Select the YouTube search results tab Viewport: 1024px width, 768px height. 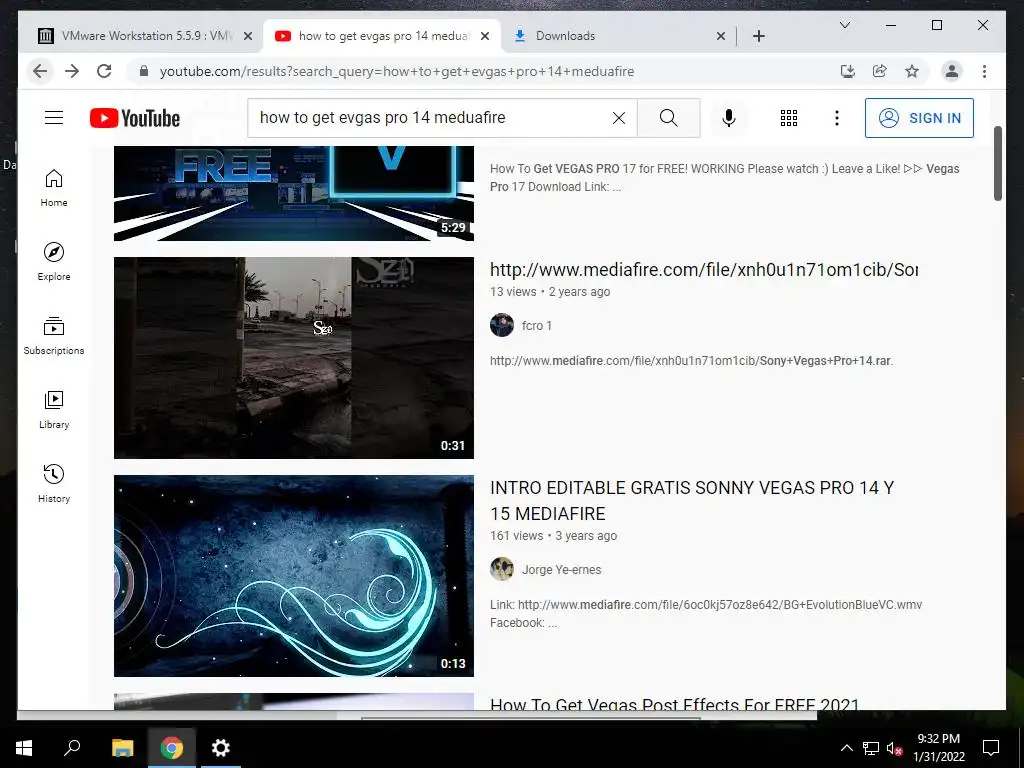point(383,36)
